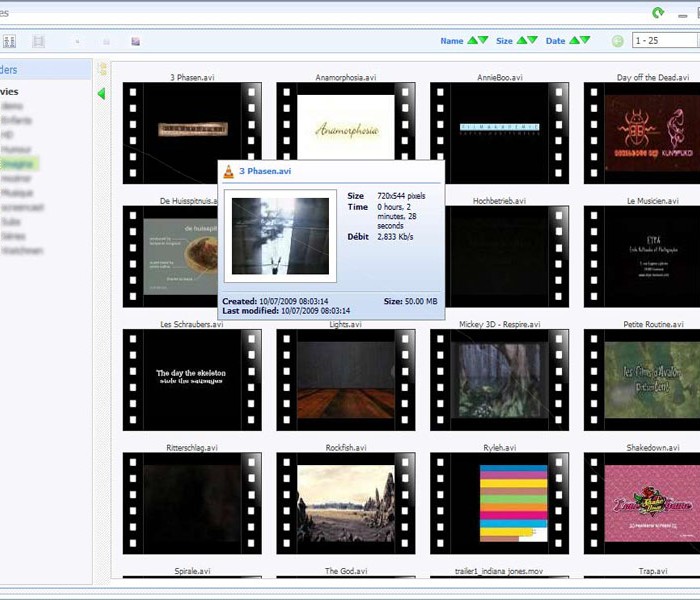Click the round green previous page icon

tap(617, 41)
